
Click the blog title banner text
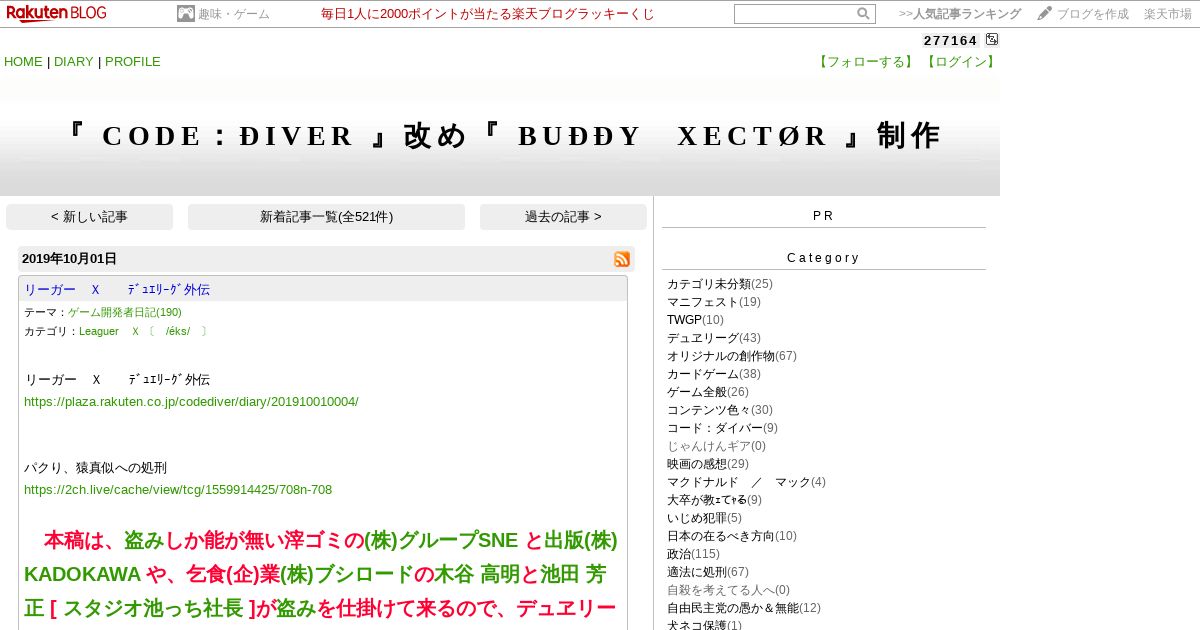[502, 136]
